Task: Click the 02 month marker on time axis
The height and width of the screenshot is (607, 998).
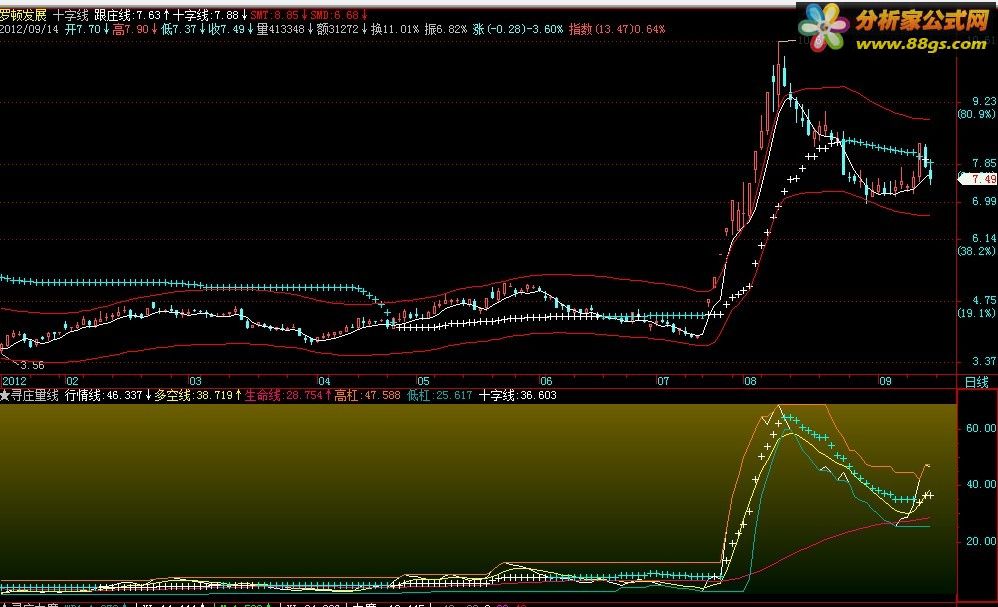Action: click(73, 381)
